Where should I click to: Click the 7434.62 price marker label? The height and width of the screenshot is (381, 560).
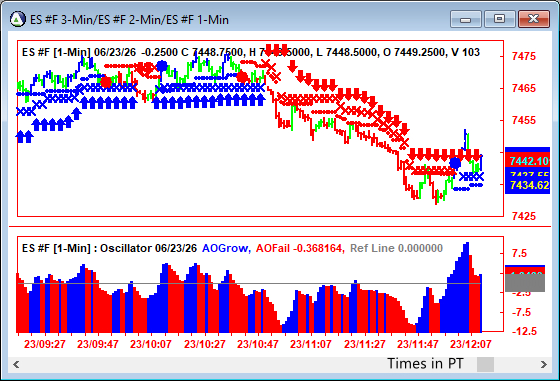[528, 185]
